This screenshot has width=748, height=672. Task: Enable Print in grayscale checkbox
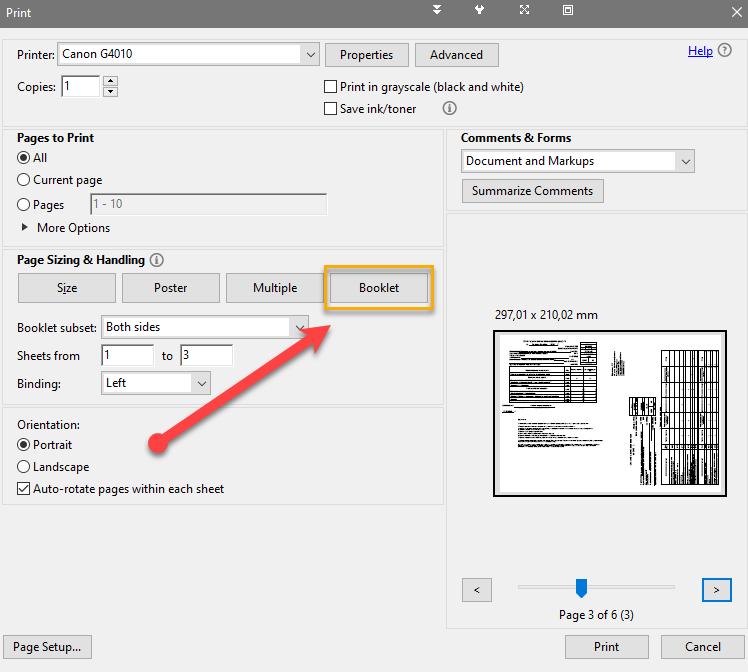pos(330,87)
